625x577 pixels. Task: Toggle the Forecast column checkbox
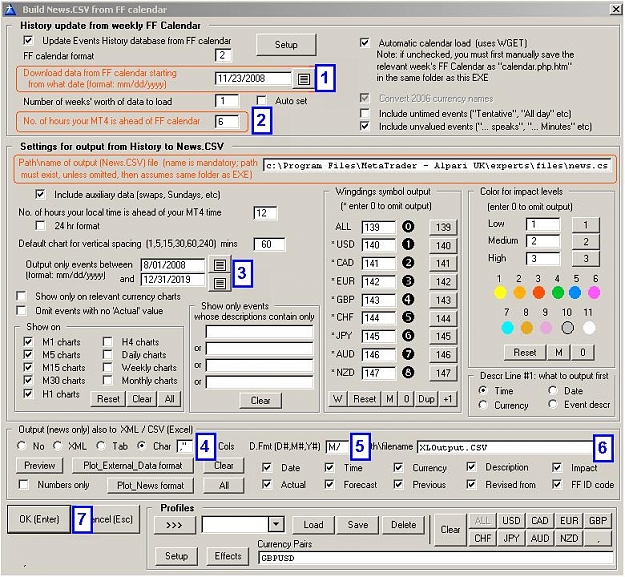click(x=329, y=484)
